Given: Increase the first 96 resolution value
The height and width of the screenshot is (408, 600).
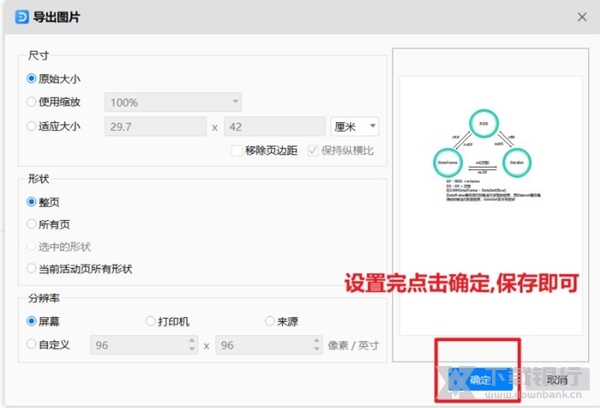Looking at the screenshot, I should [192, 340].
